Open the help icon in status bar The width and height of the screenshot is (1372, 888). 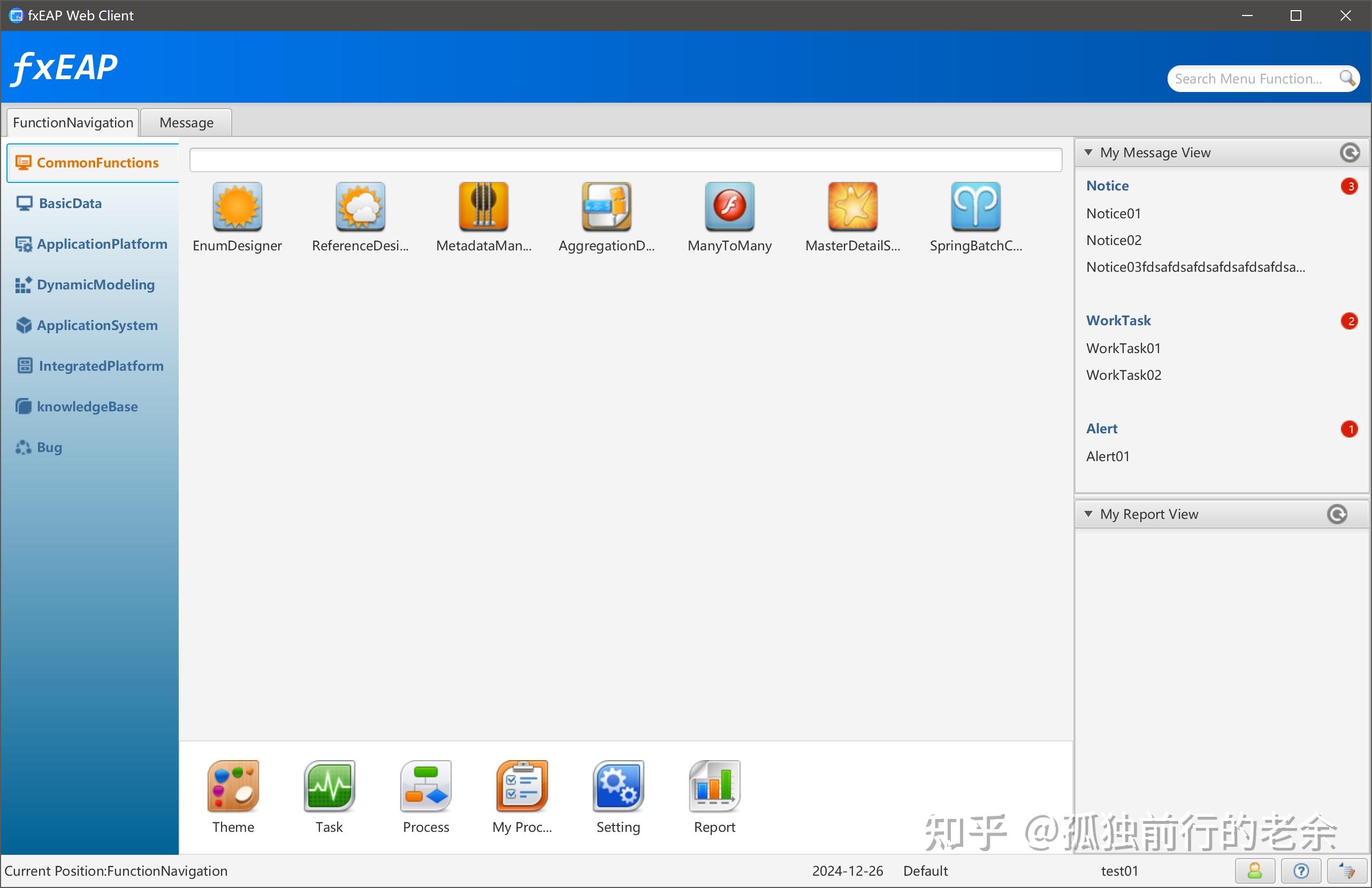[x=1300, y=871]
